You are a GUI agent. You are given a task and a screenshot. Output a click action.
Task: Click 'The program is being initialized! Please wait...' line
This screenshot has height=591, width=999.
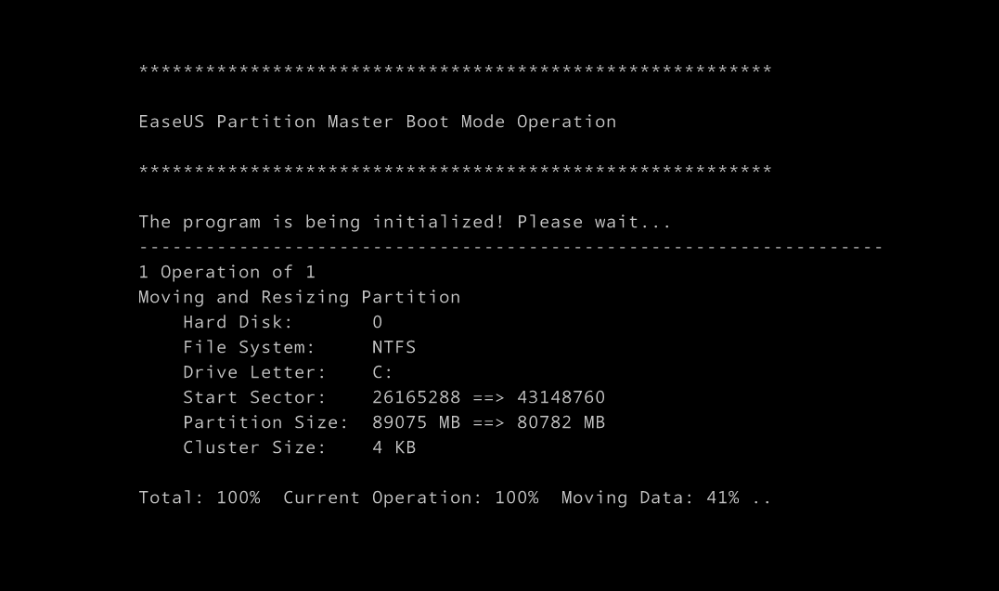(x=405, y=222)
